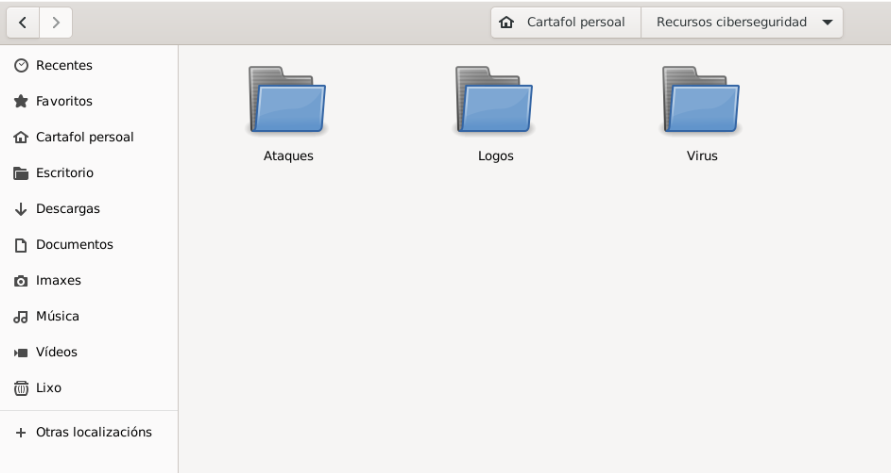The width and height of the screenshot is (891, 473).
Task: Select Documentos in the sidebar
Action: 74,245
